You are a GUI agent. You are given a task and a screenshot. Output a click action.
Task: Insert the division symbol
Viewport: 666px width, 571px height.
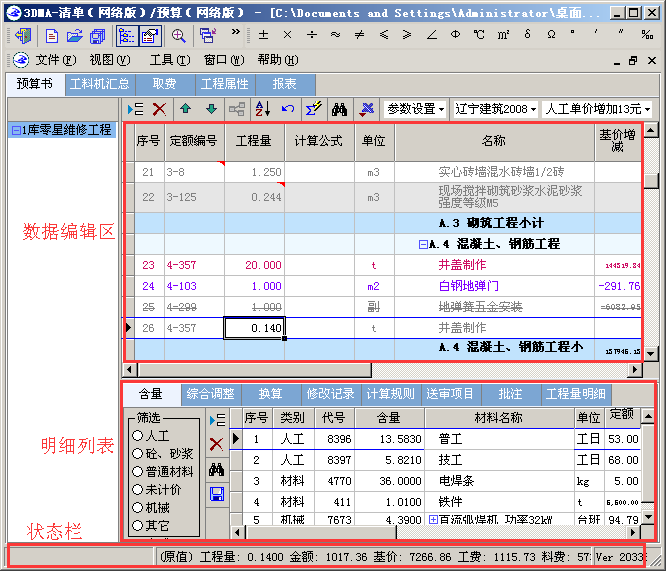tap(312, 35)
